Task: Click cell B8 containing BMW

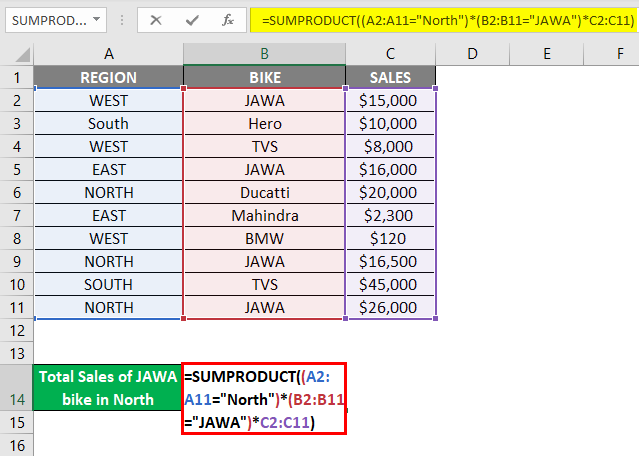Action: [264, 238]
